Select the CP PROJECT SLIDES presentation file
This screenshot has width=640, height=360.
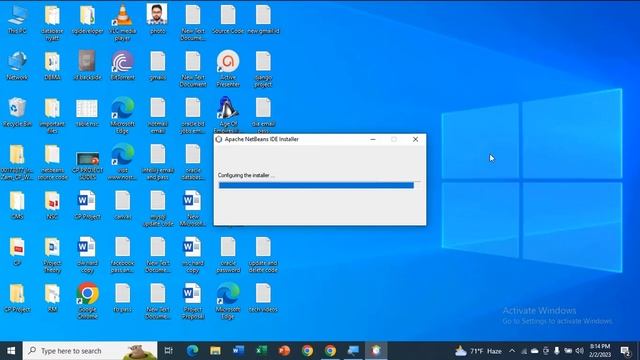(x=87, y=165)
